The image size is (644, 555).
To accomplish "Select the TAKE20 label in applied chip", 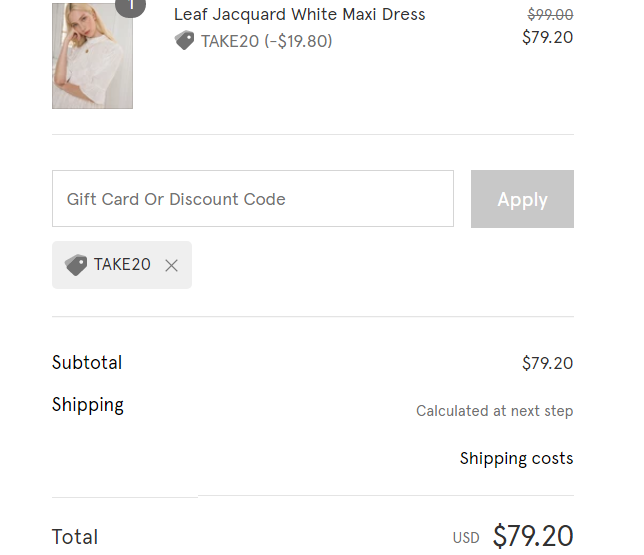I will (x=122, y=265).
